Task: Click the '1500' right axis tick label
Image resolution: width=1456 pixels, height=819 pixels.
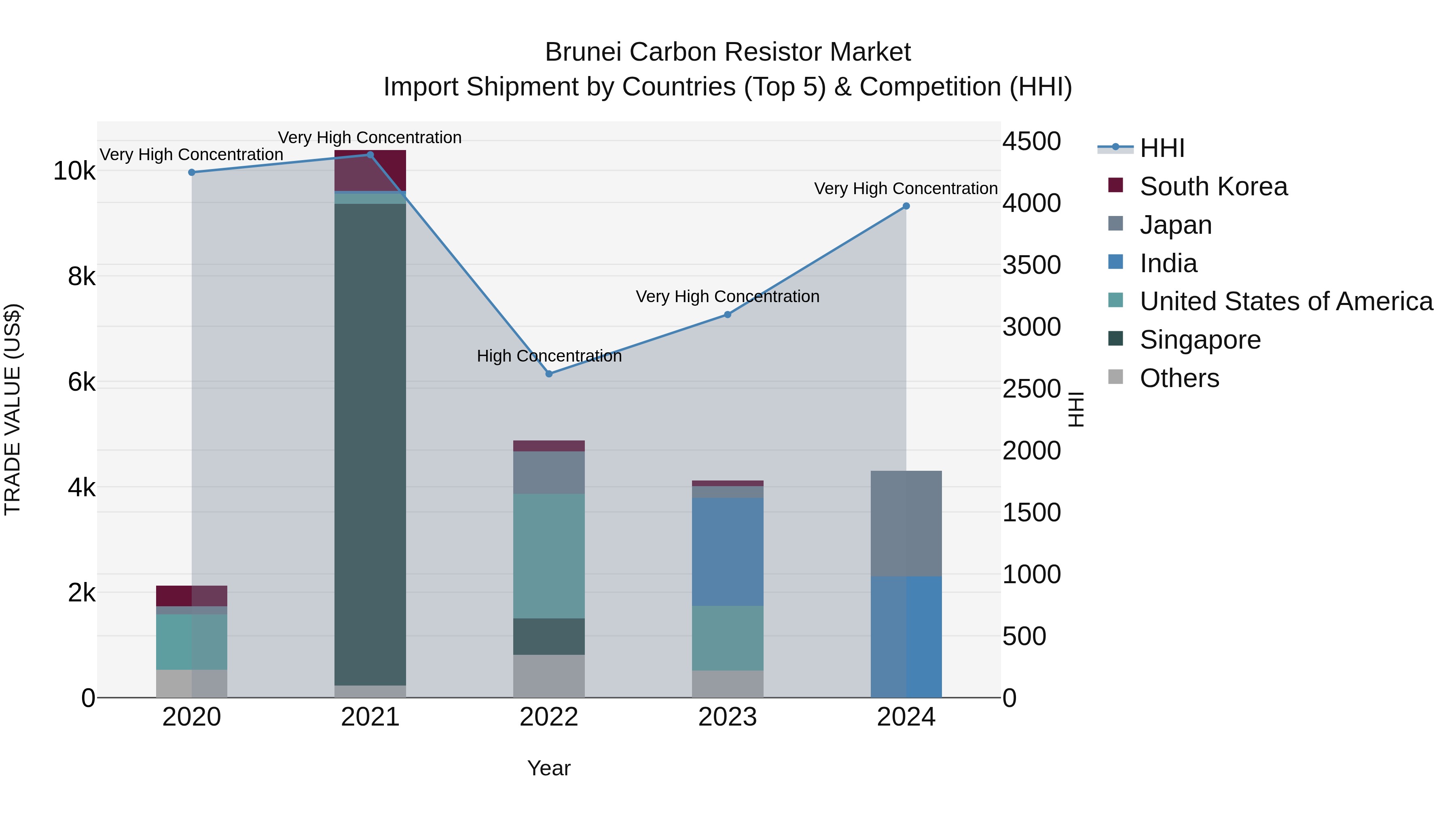Action: [x=1032, y=513]
